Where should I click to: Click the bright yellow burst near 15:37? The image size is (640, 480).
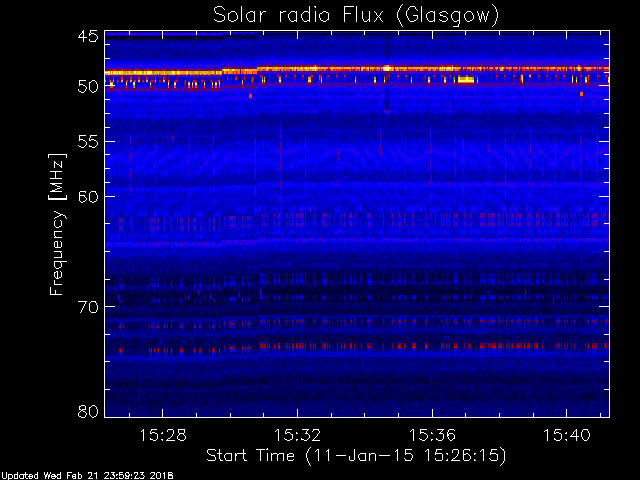tap(465, 79)
